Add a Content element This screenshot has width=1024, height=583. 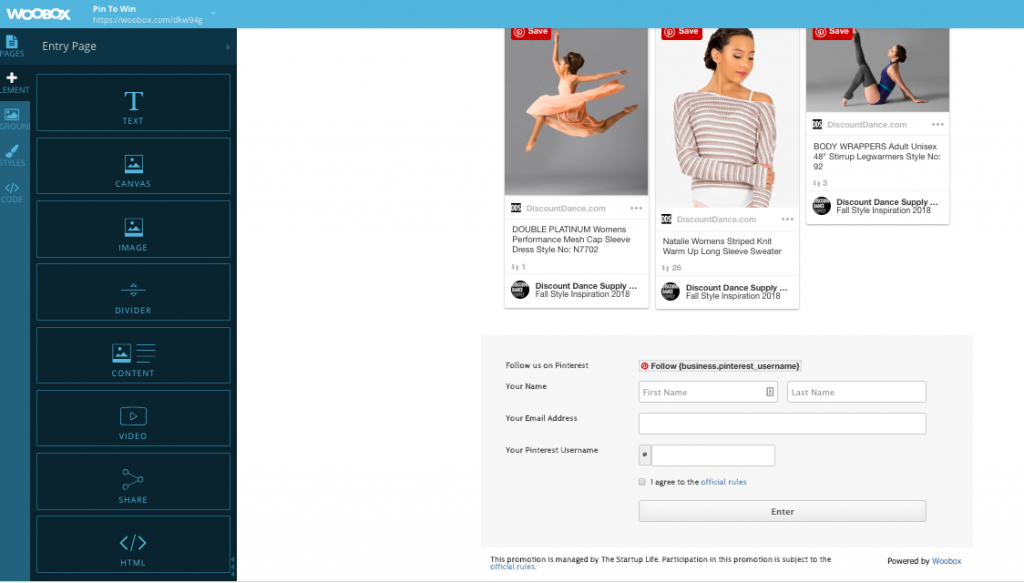[x=133, y=355]
